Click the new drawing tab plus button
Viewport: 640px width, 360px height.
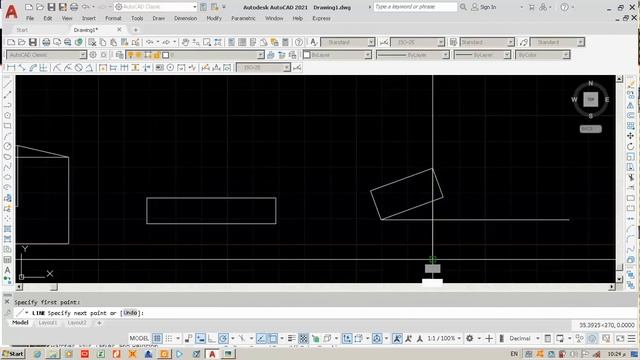pos(136,30)
